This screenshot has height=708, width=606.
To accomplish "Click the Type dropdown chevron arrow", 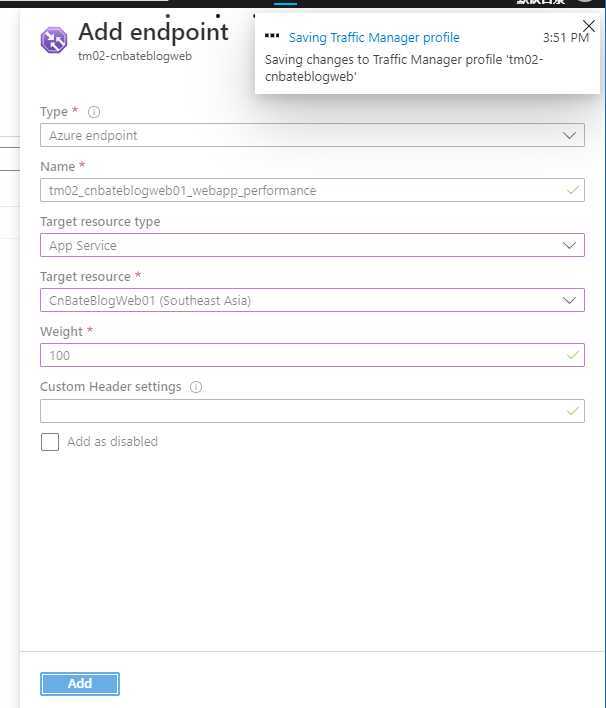I will (x=569, y=135).
